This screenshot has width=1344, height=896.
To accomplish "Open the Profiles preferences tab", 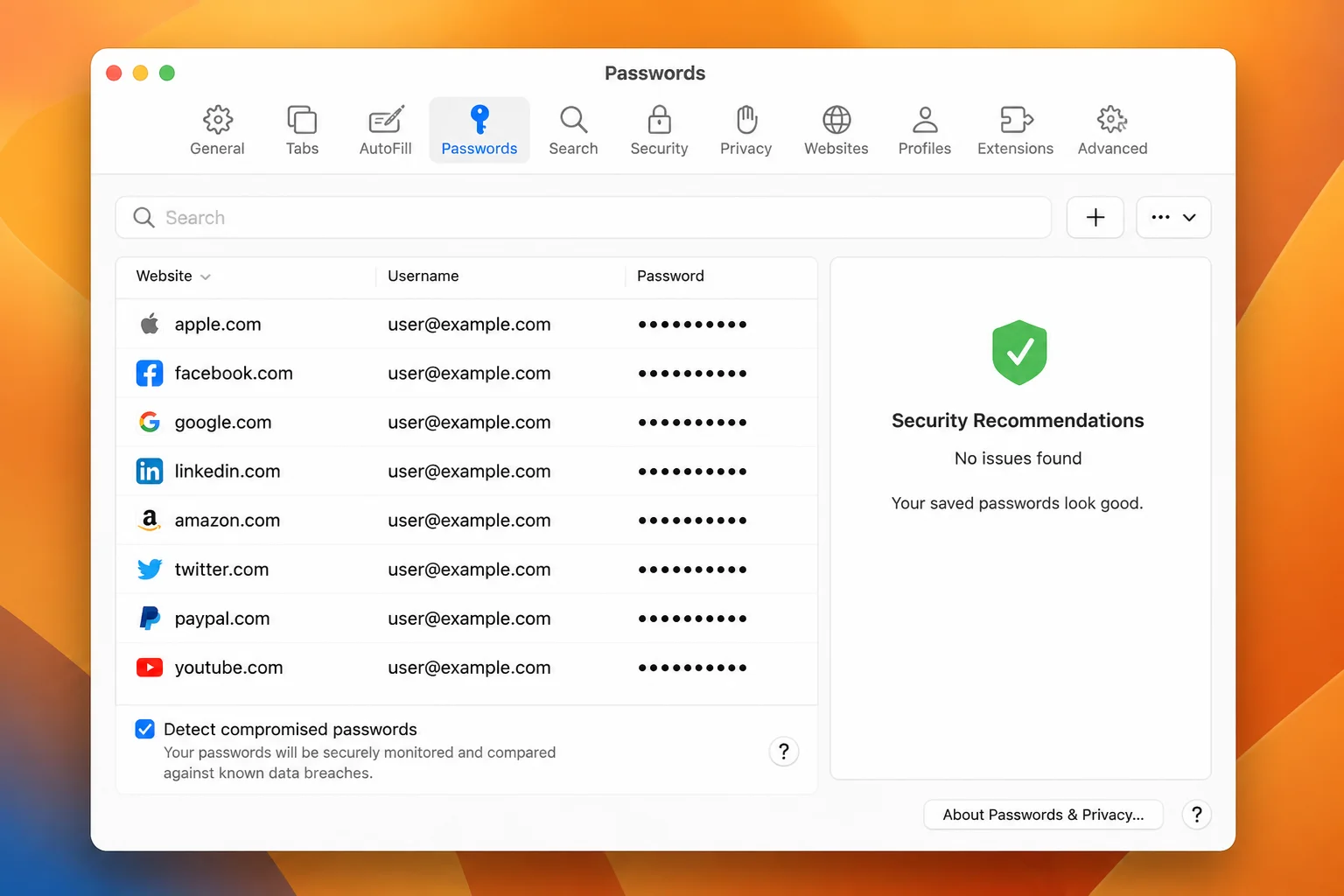I will click(924, 130).
